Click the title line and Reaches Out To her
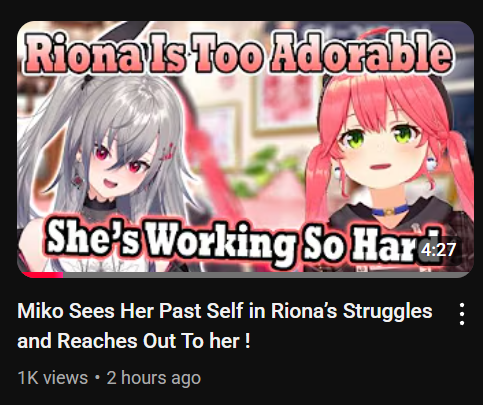 coord(134,341)
